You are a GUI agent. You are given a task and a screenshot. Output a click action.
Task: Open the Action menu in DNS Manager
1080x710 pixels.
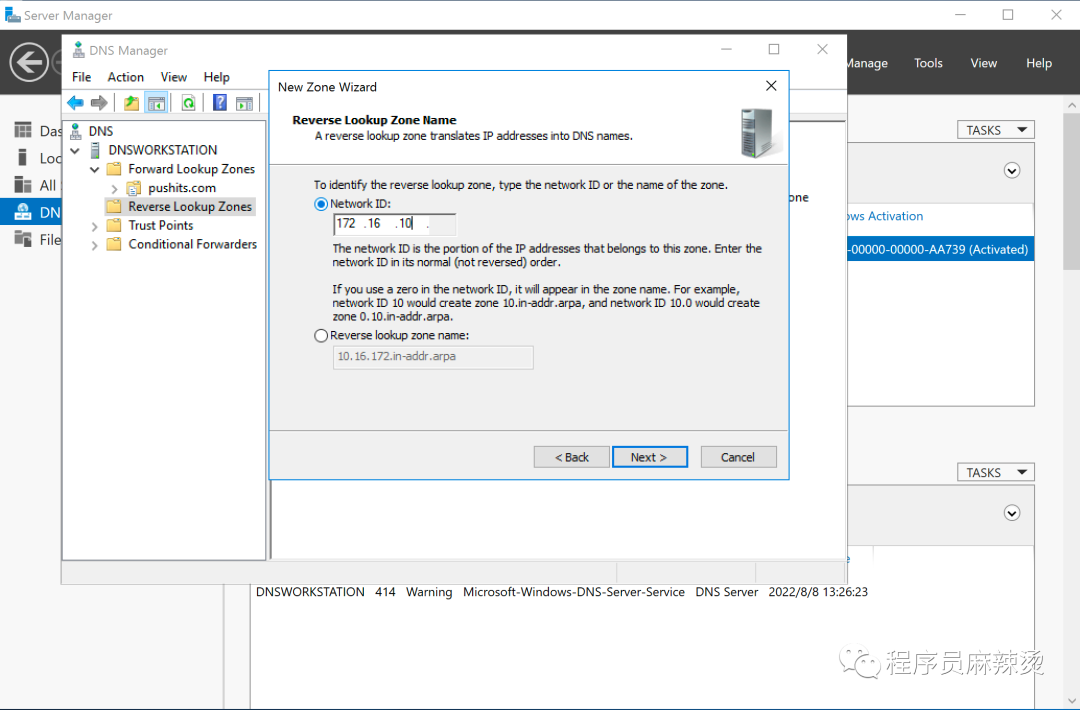pos(125,77)
